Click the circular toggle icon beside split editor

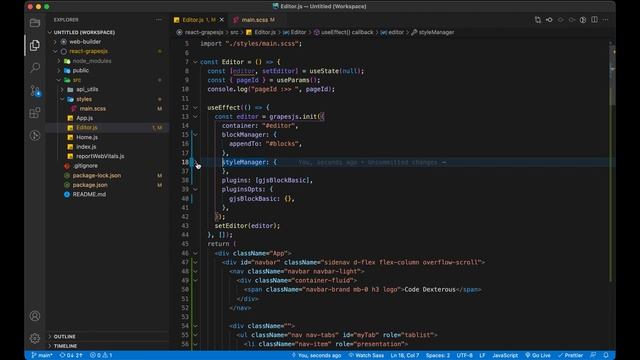[x=583, y=20]
